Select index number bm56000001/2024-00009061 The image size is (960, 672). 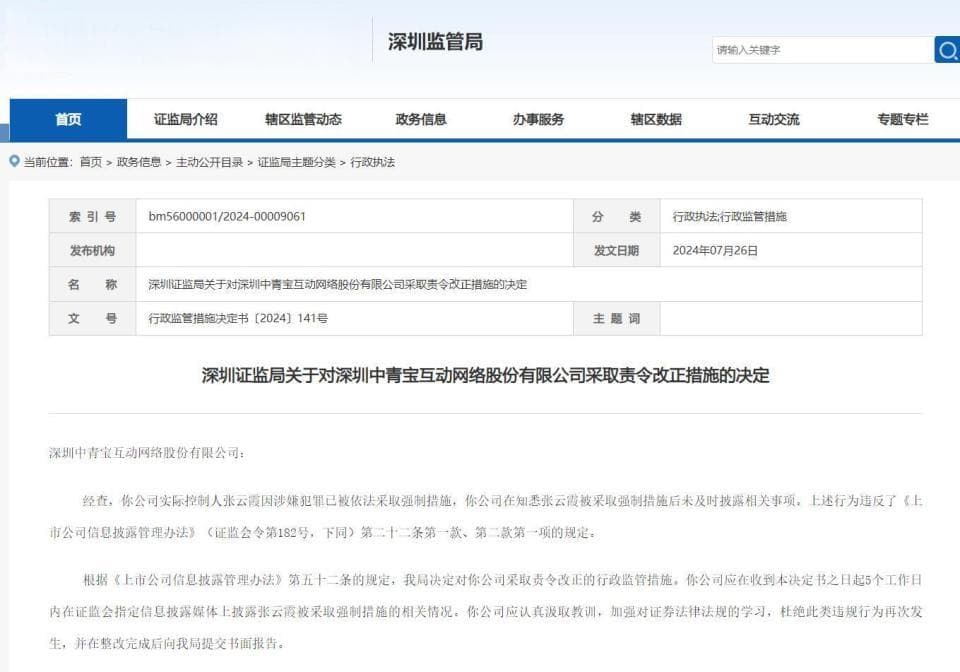pyautogui.click(x=227, y=216)
